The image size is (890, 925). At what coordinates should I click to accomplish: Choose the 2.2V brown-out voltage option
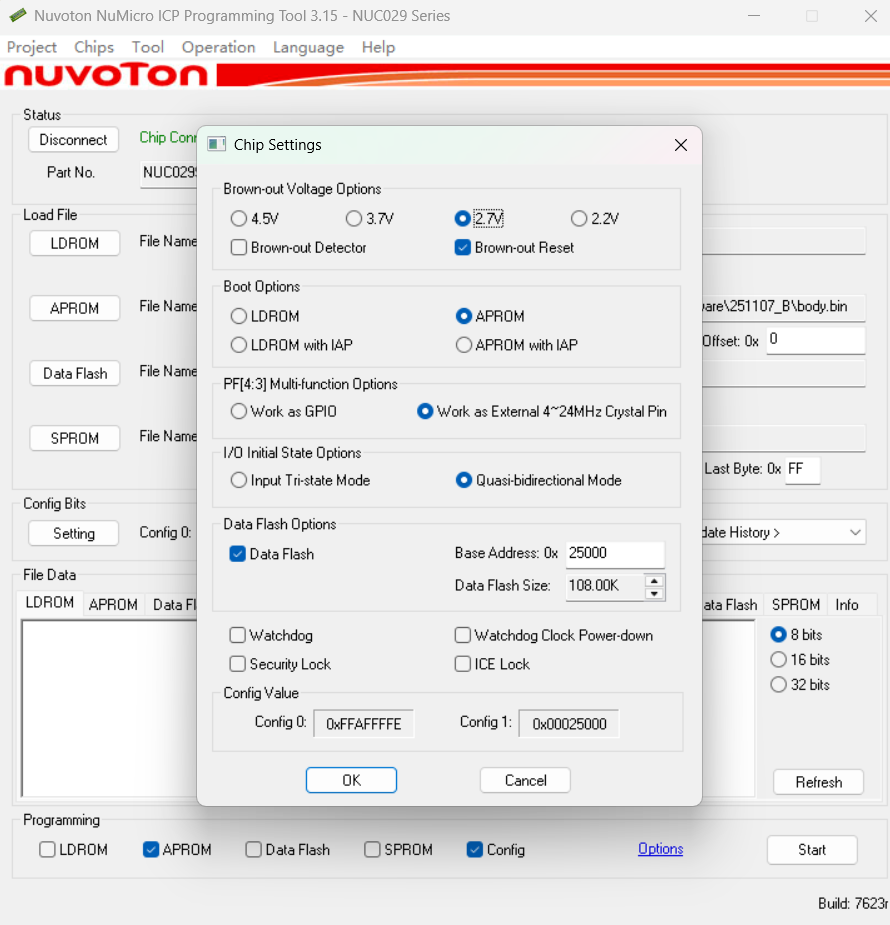[579, 218]
